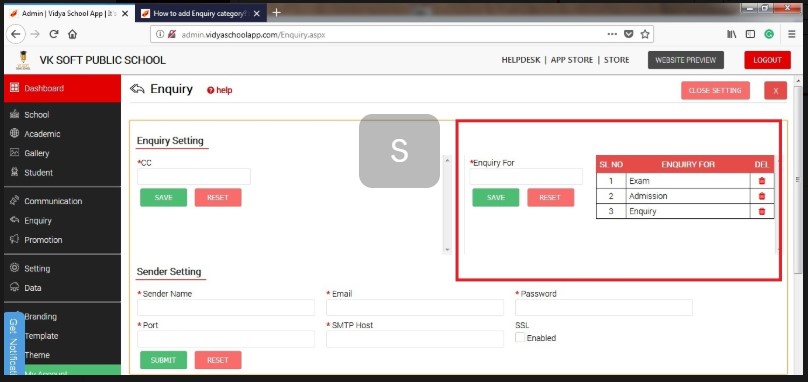Viewport: 808px width, 382px height.
Task: Bookmark this page with the star icon
Action: click(645, 34)
